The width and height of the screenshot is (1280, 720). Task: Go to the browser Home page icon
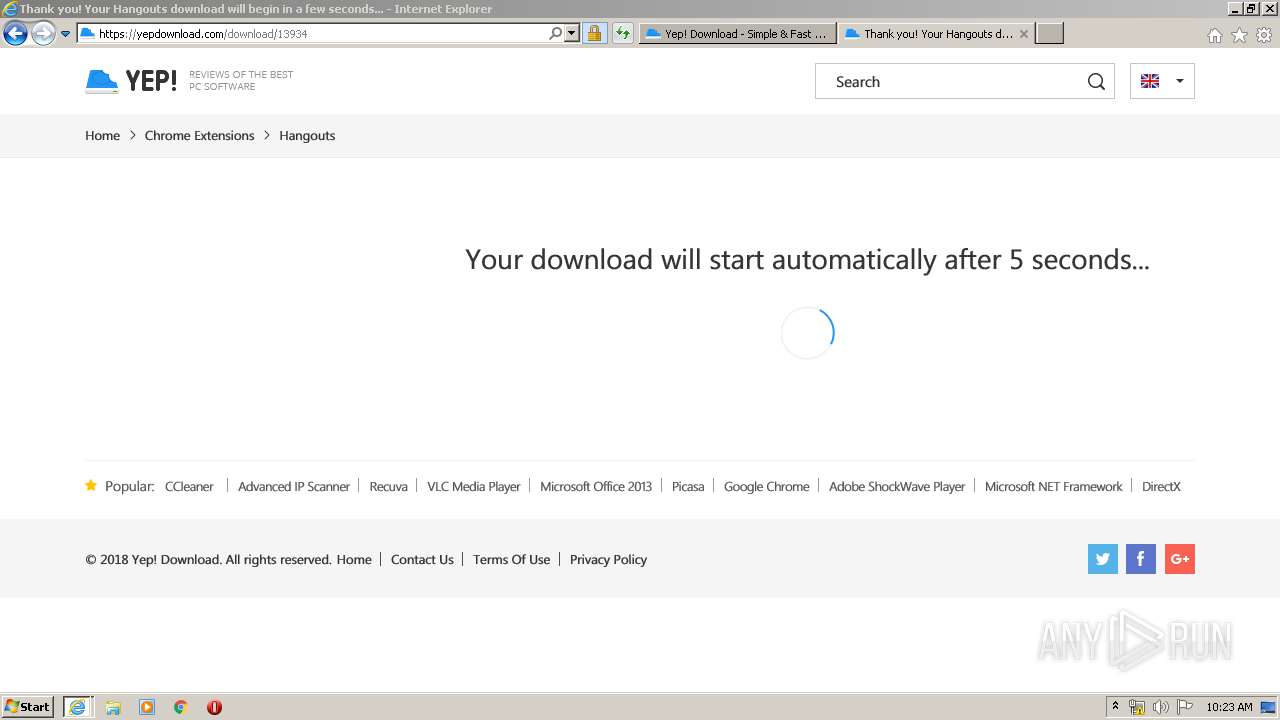point(1214,35)
